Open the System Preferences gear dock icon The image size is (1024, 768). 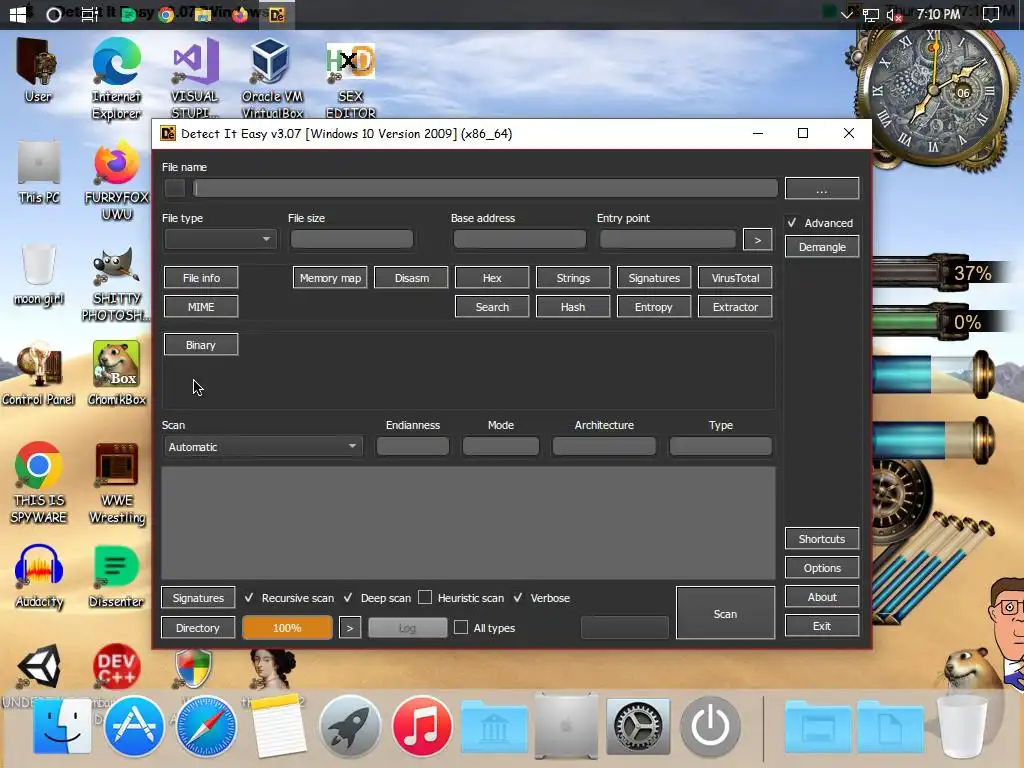click(x=638, y=726)
